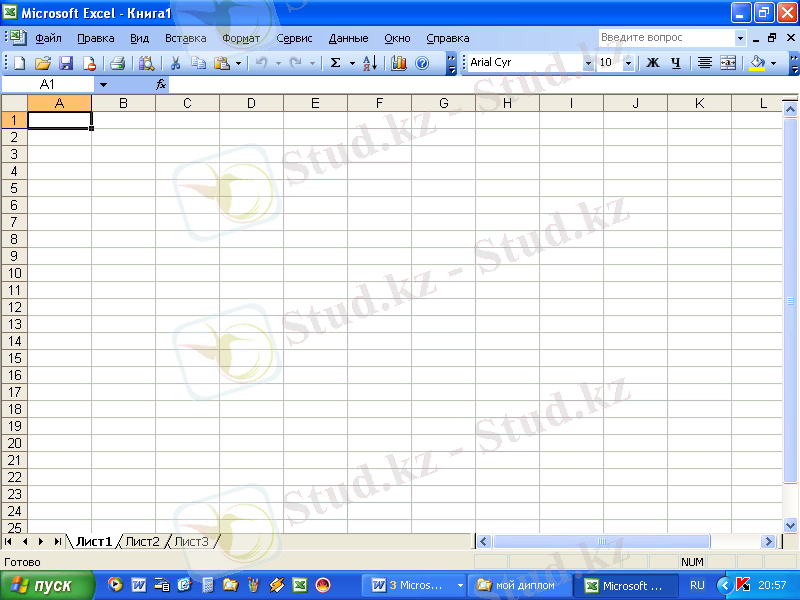The height and width of the screenshot is (600, 800).
Task: Jump to the last sheet tab arrow
Action: coord(58,541)
